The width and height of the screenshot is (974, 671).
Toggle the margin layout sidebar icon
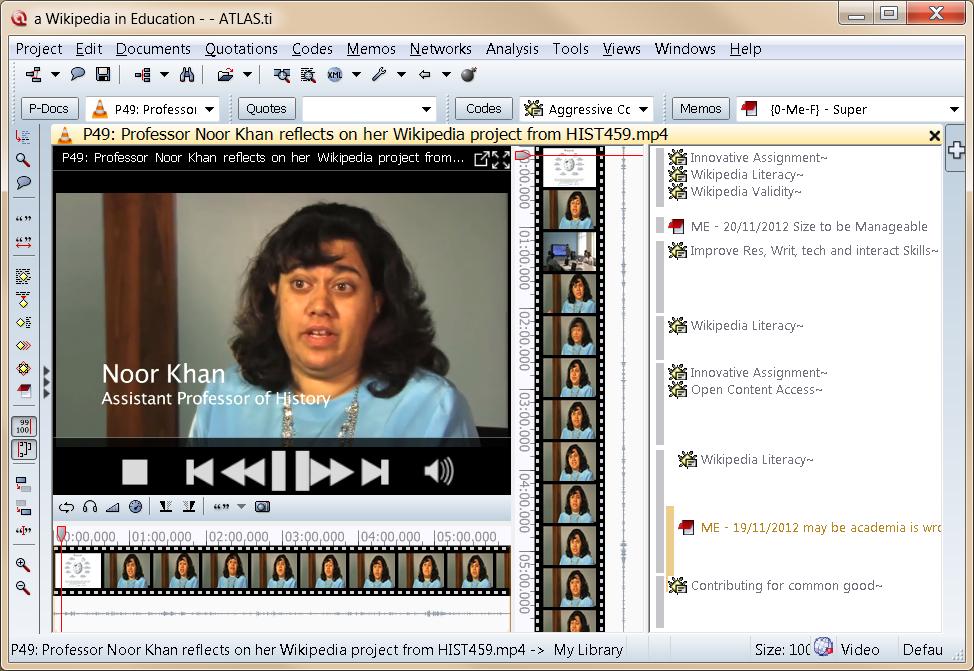tap(24, 449)
